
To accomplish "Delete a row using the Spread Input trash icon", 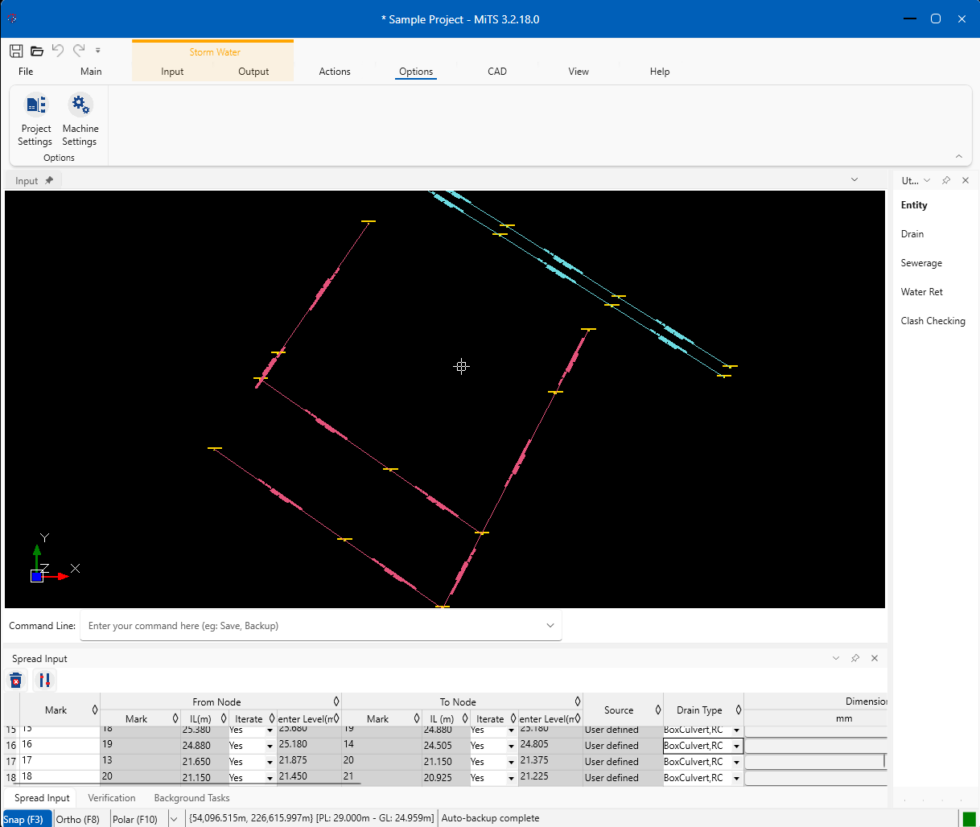I will pos(15,680).
